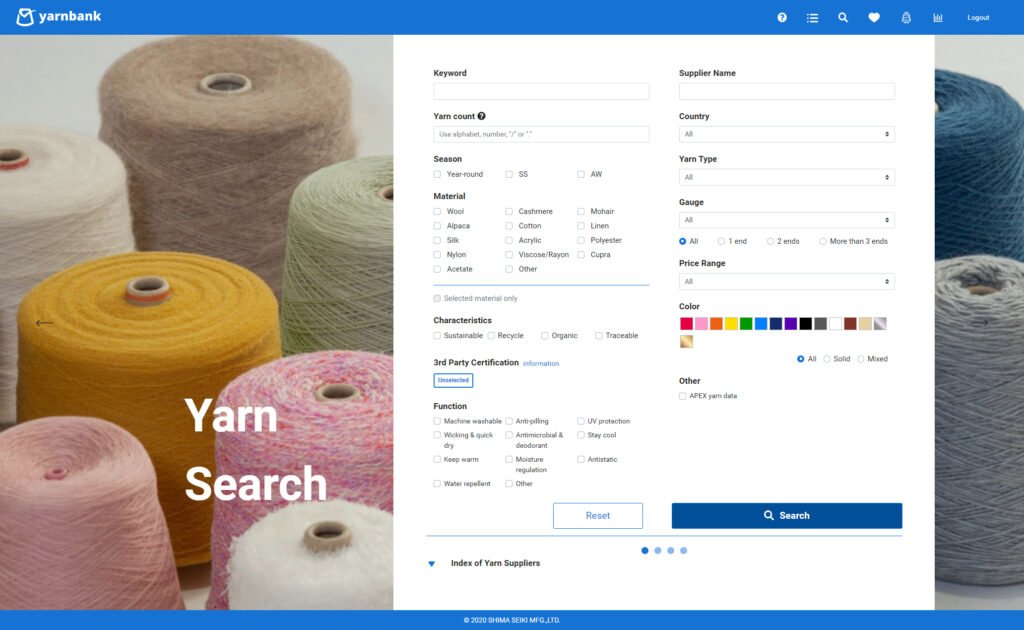
Task: Open the Country dropdown
Action: coord(786,134)
